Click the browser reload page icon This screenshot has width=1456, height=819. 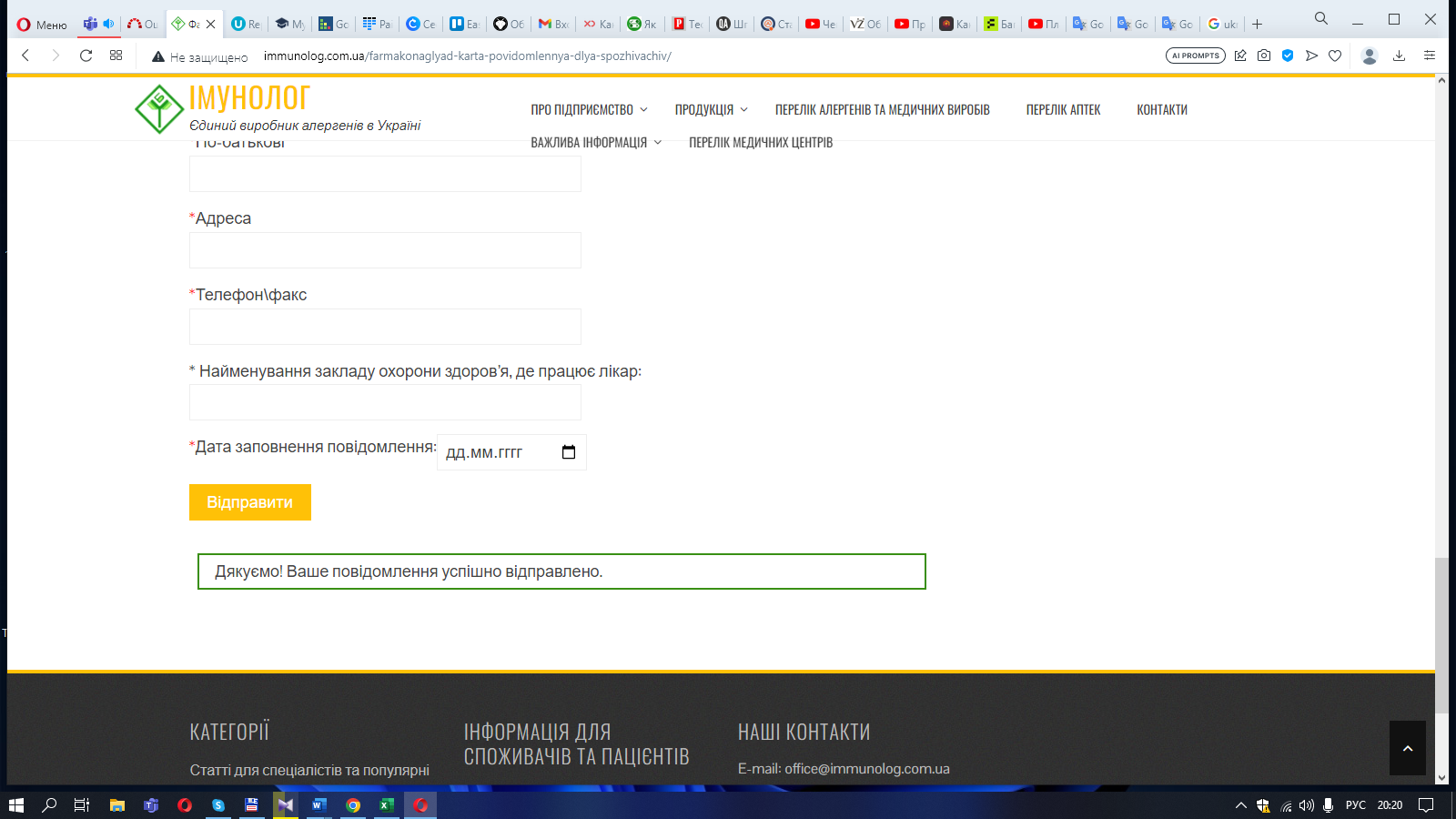point(86,56)
